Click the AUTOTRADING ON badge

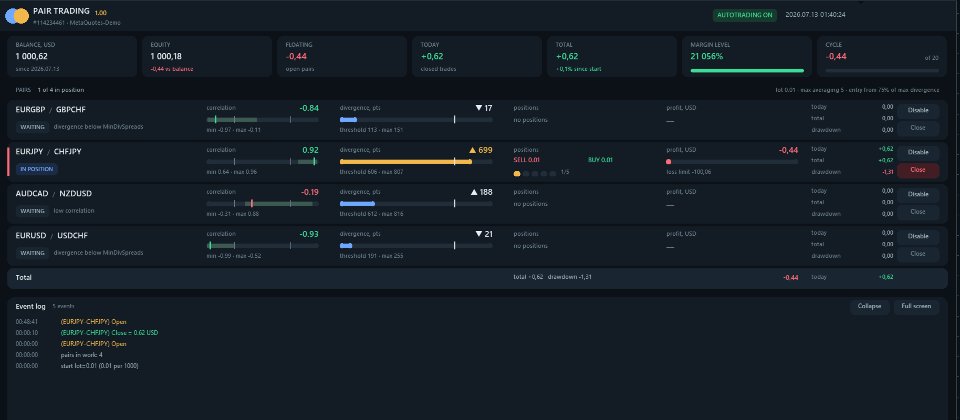click(744, 15)
